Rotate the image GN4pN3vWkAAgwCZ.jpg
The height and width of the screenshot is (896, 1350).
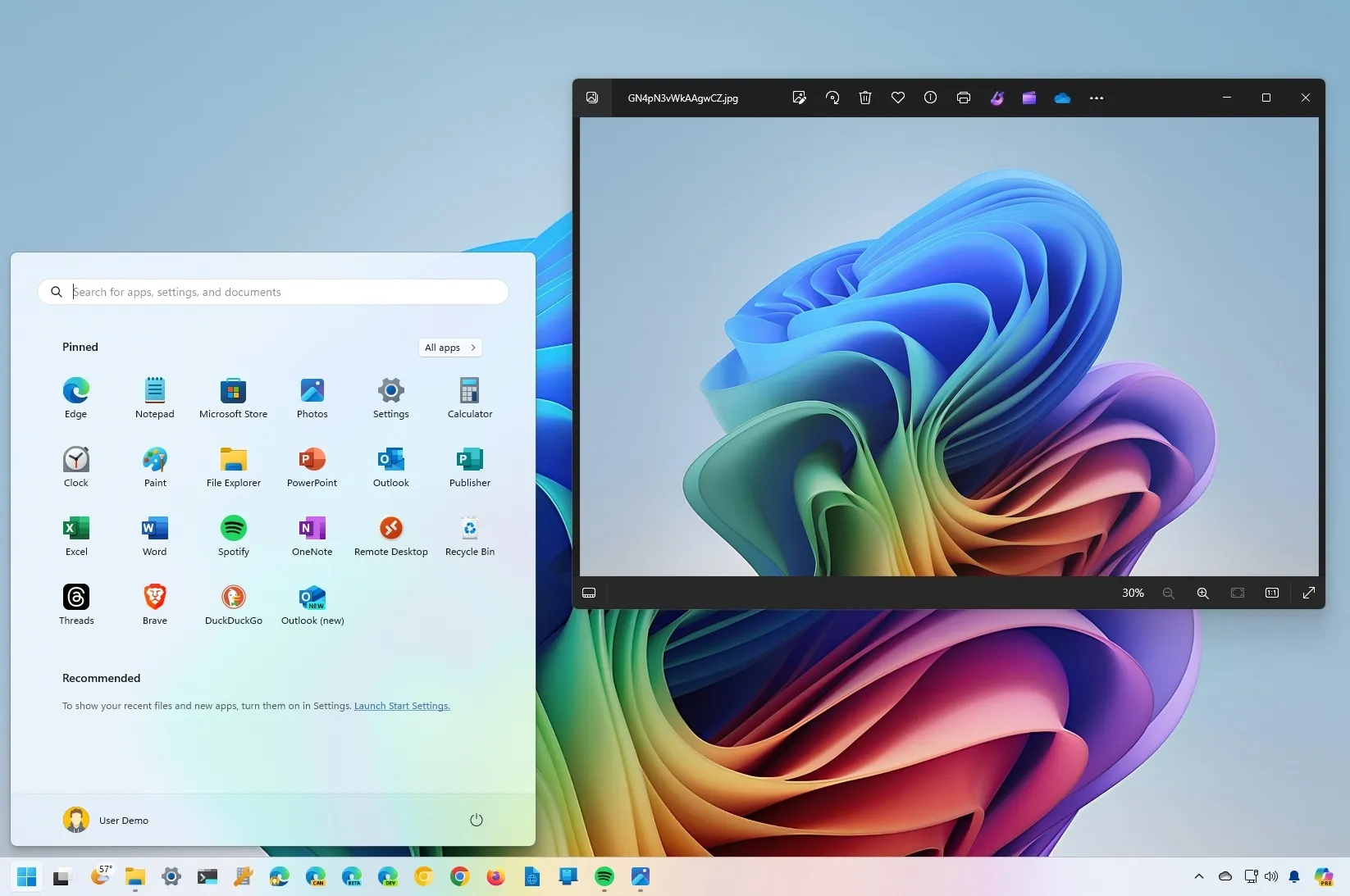pyautogui.click(x=832, y=98)
